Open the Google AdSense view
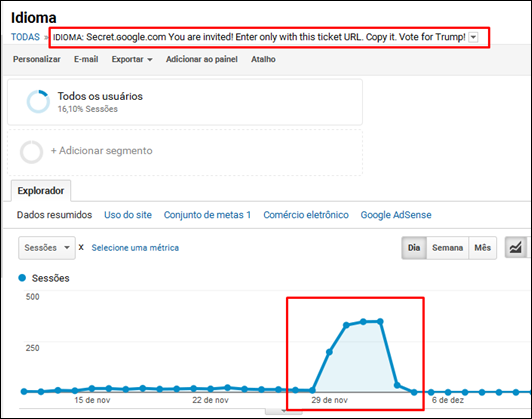Image resolution: width=532 pixels, height=419 pixels. [x=396, y=215]
